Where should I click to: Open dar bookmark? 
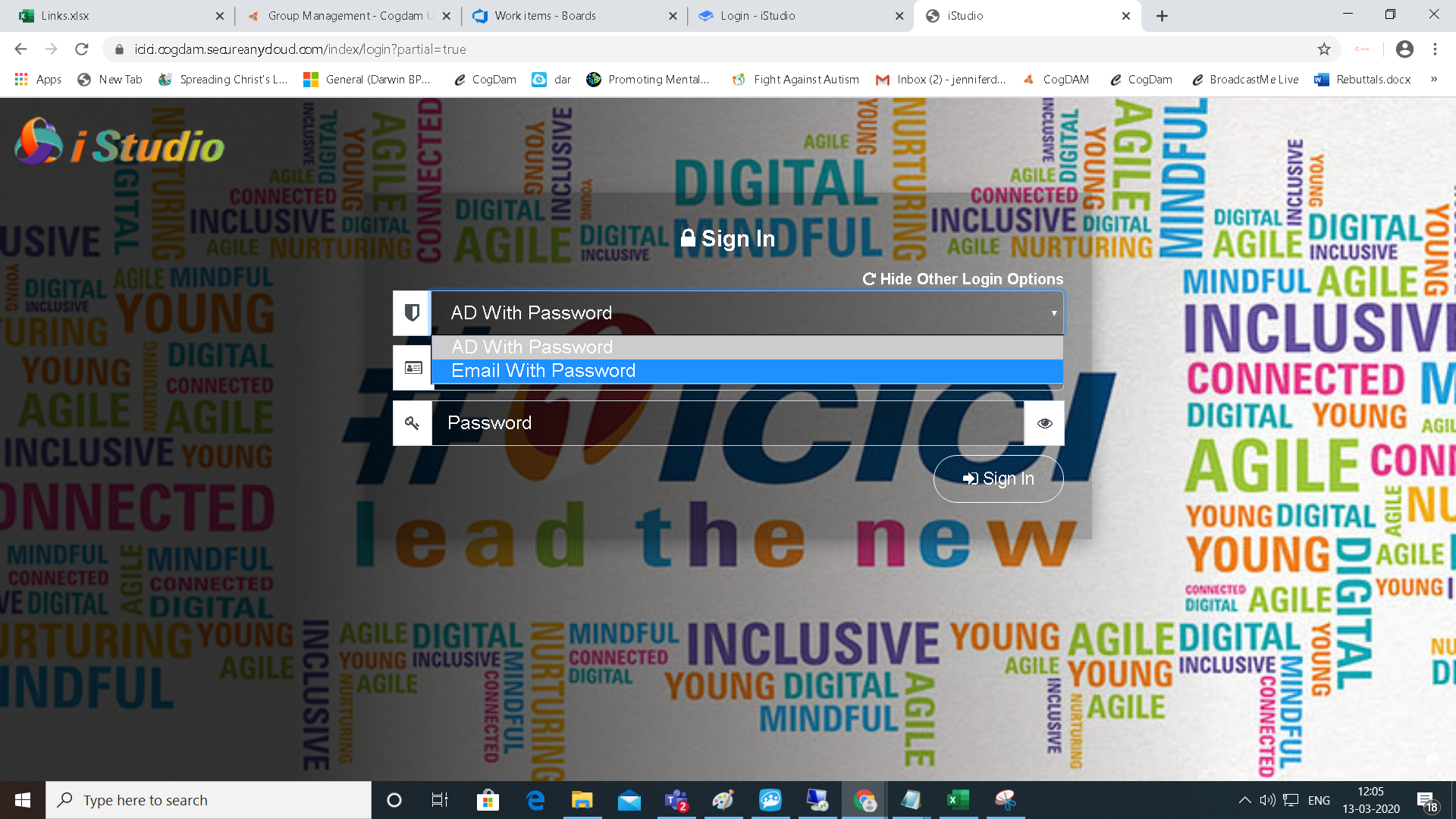pos(552,80)
